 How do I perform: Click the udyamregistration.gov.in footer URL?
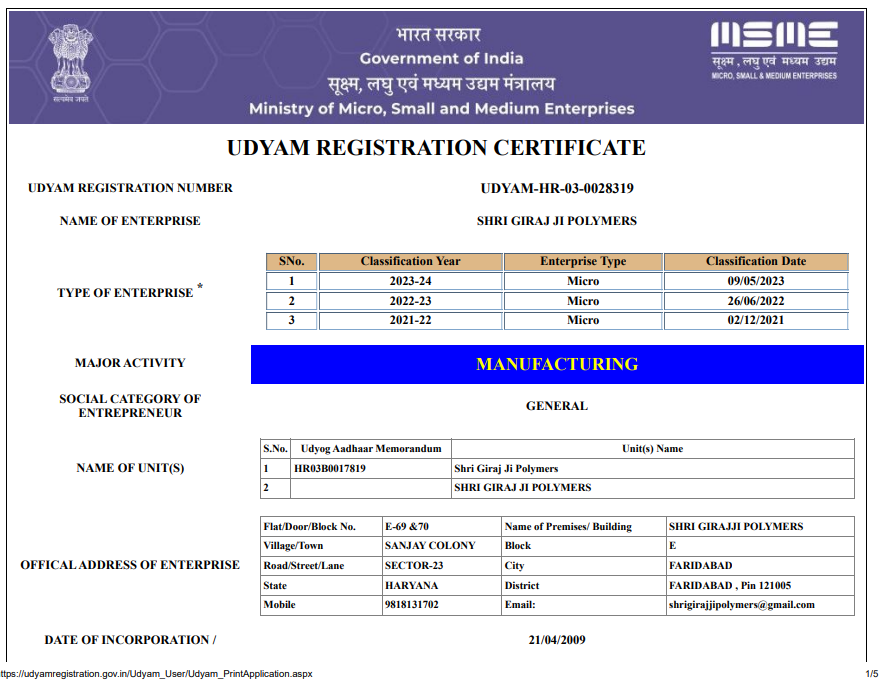[156, 674]
